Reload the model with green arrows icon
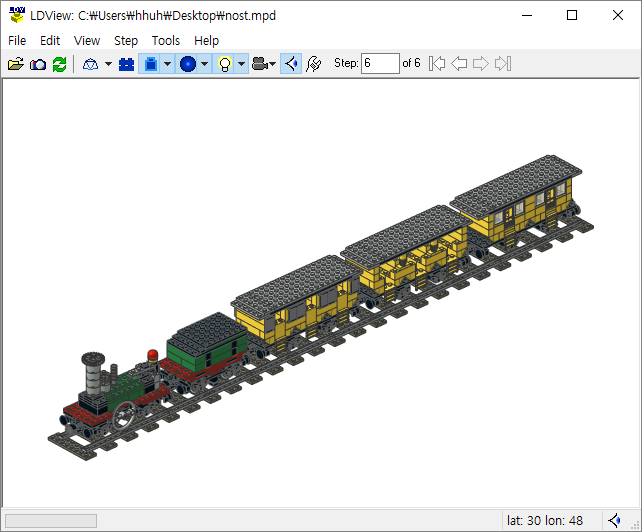642x532 pixels. click(59, 64)
